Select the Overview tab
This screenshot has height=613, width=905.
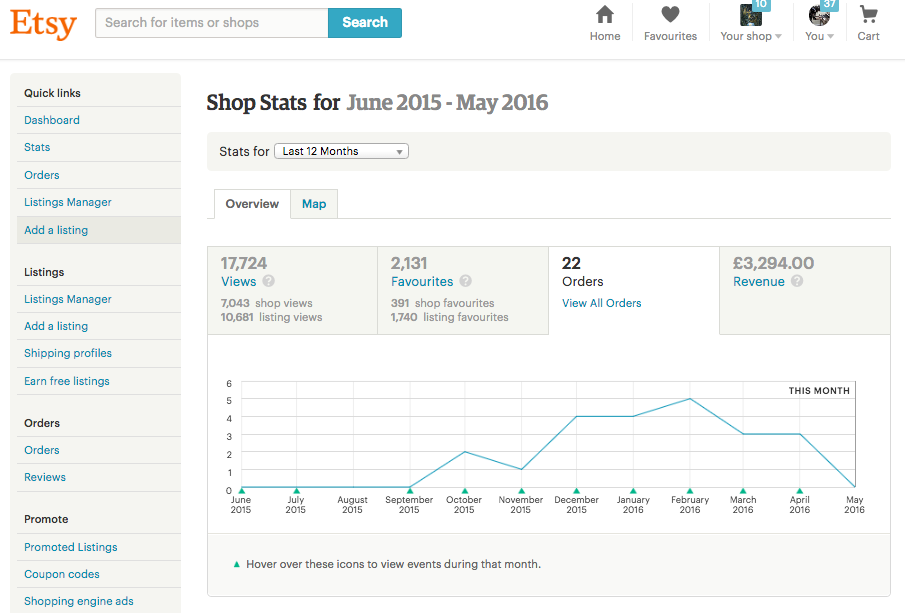(x=252, y=204)
